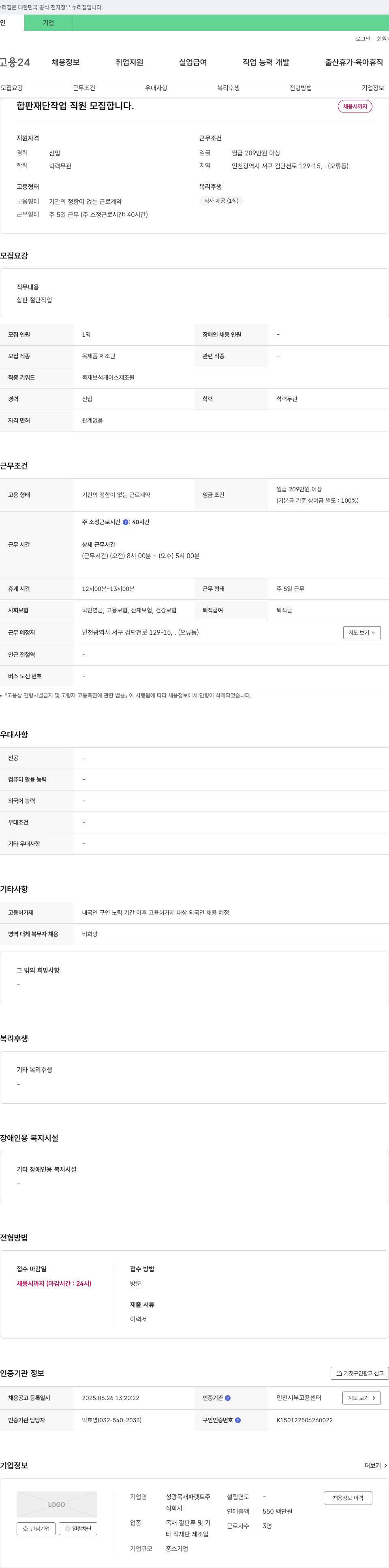Click the 채용시까지 (마감시간 : 24시) deadline text
This screenshot has height=1568, width=389.
click(53, 1283)
